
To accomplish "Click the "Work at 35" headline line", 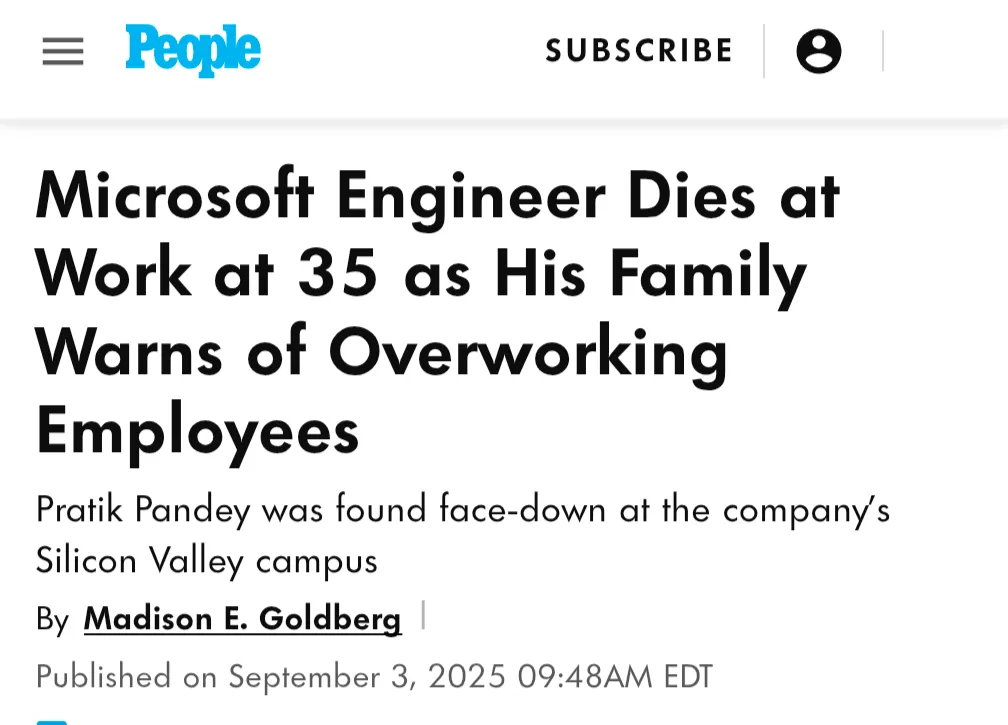I will [x=206, y=274].
